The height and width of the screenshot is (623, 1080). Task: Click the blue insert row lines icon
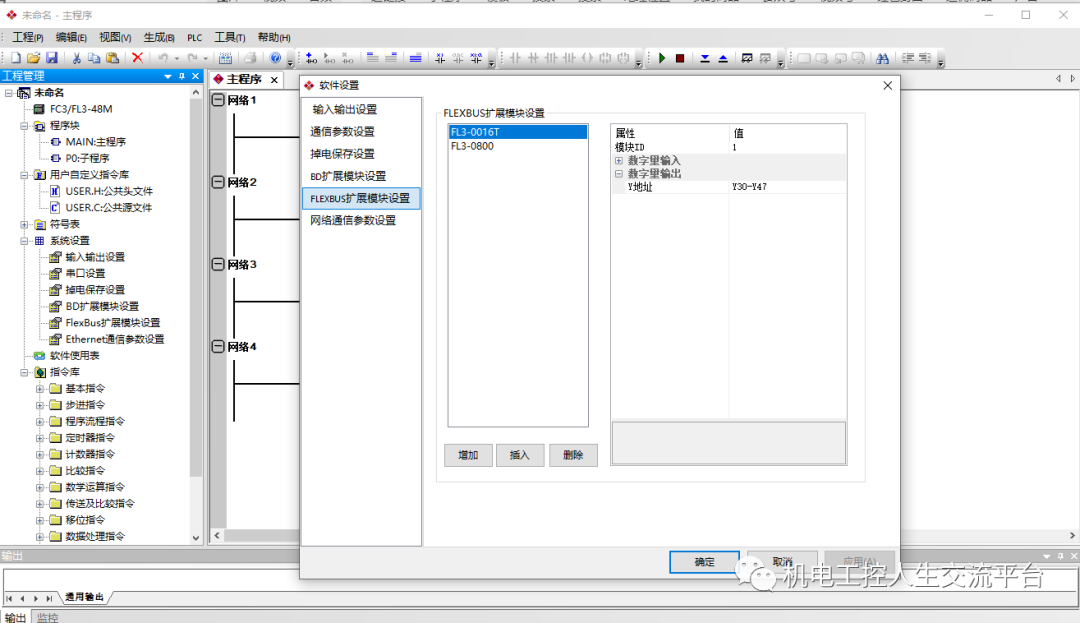point(372,59)
